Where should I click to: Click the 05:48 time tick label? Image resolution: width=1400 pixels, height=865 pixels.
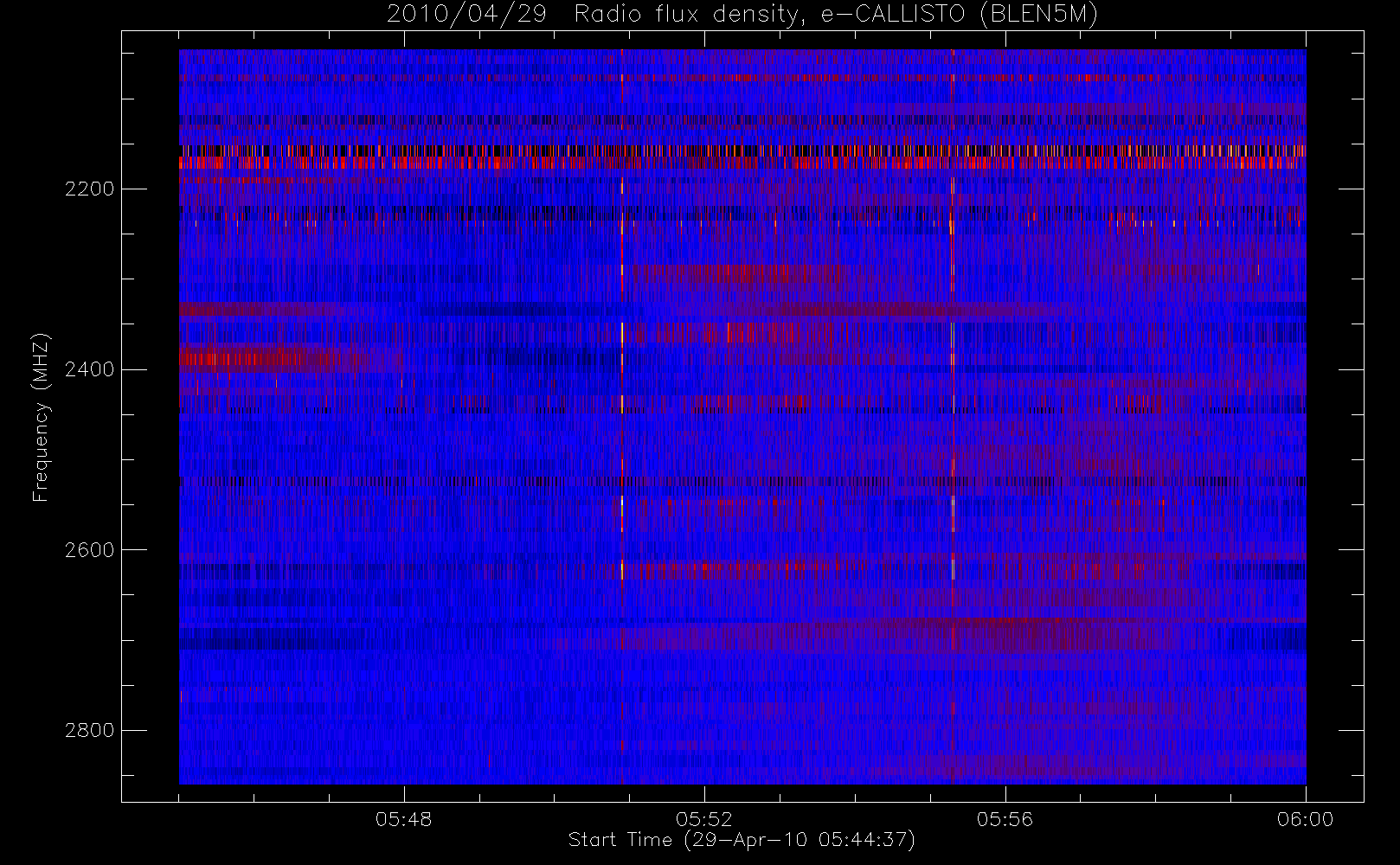(403, 819)
